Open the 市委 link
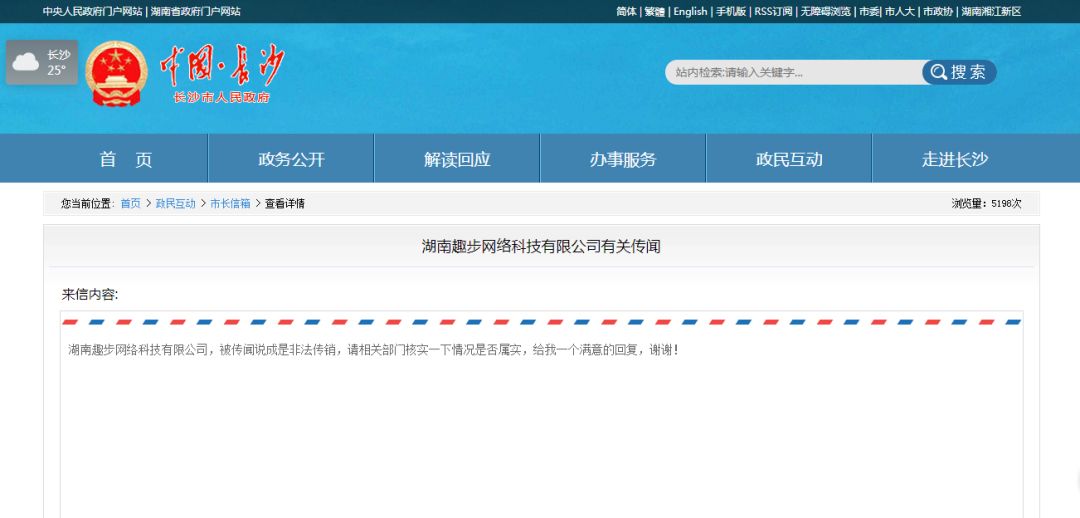This screenshot has height=518, width=1080. click(869, 11)
